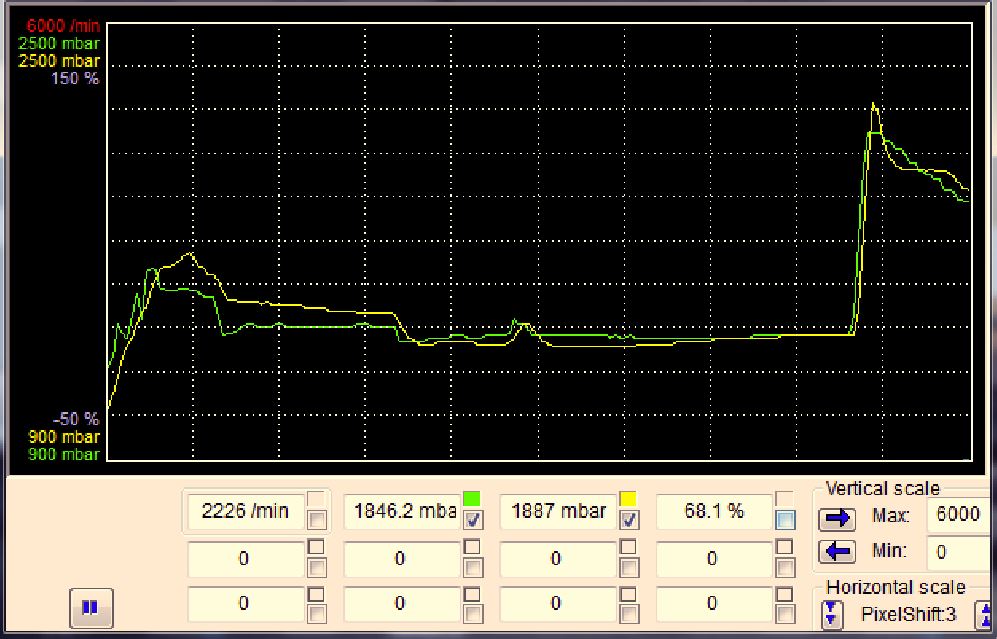This screenshot has width=997, height=639.
Task: Click the 'Vertical scale' group label
Action: tap(882, 488)
